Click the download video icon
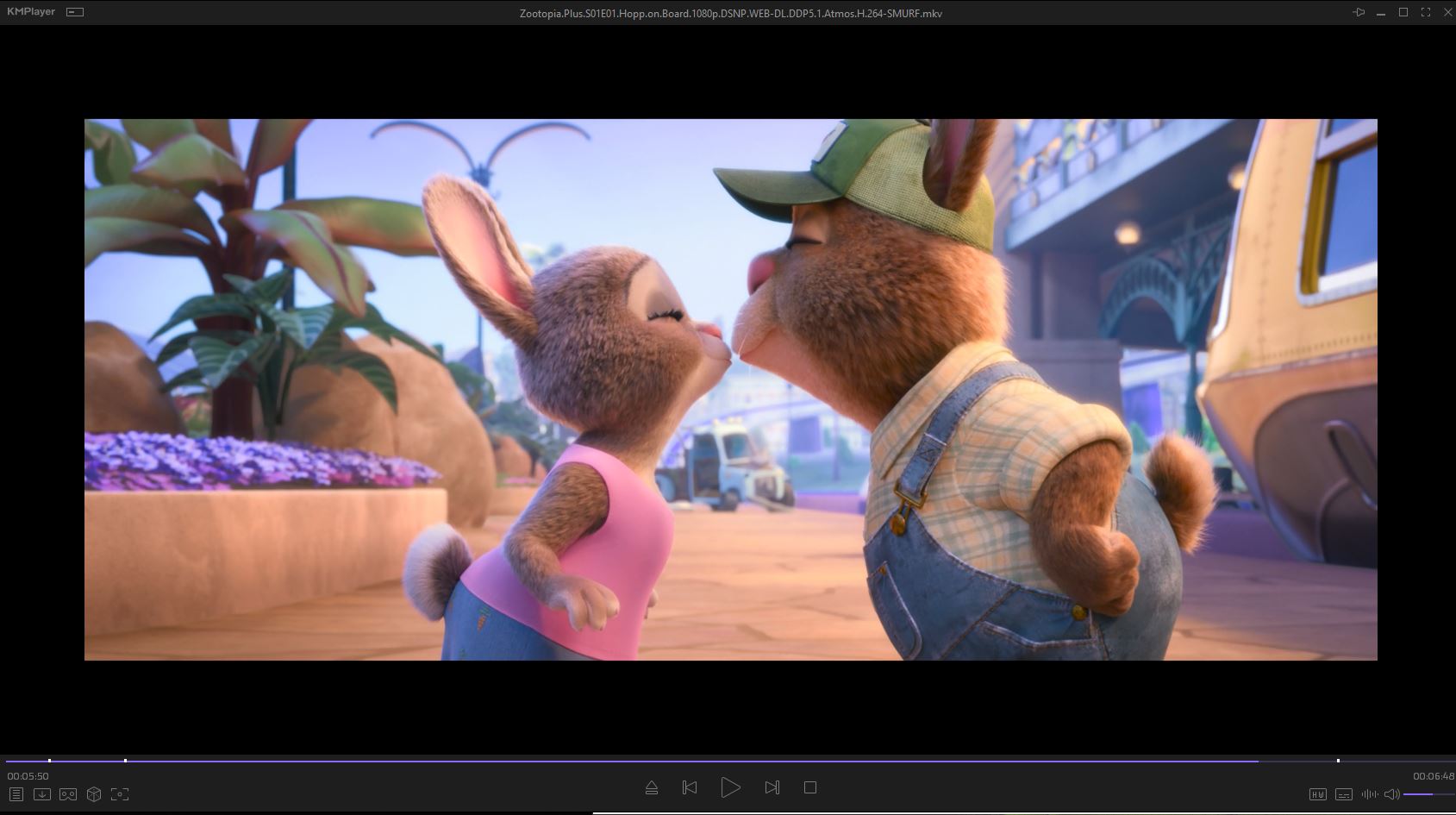 point(41,794)
